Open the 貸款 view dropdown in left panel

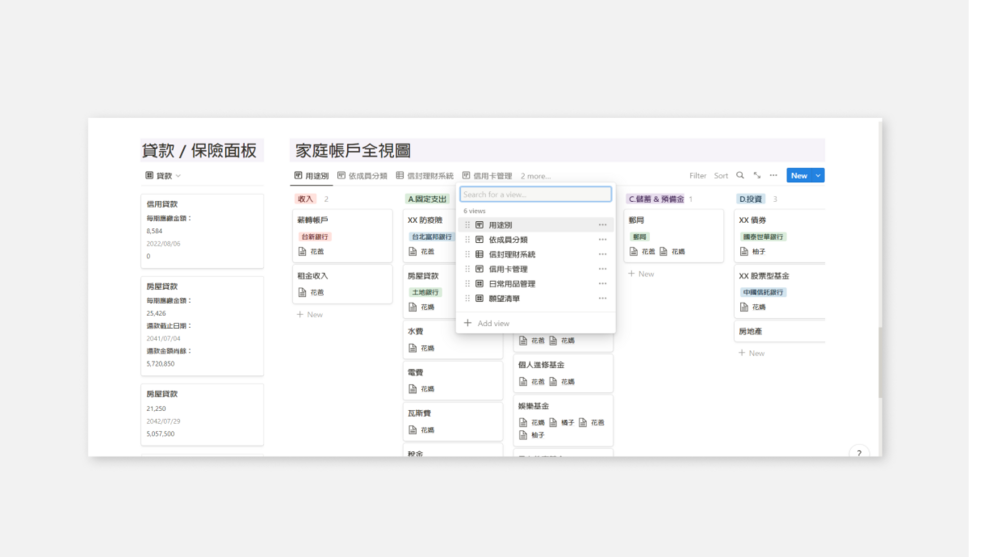tap(163, 176)
